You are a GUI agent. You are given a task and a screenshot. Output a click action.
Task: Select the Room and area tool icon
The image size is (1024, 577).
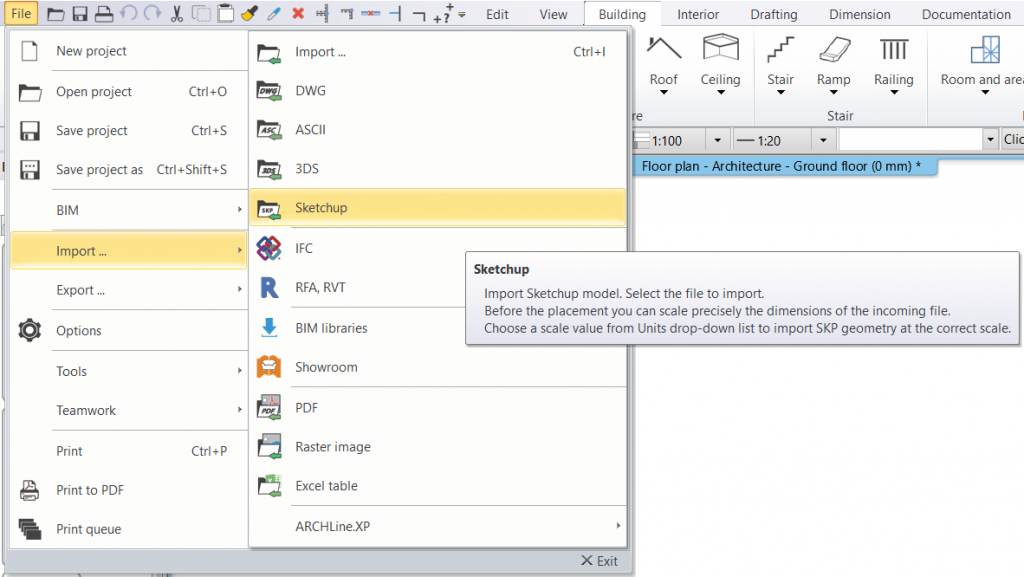[985, 49]
